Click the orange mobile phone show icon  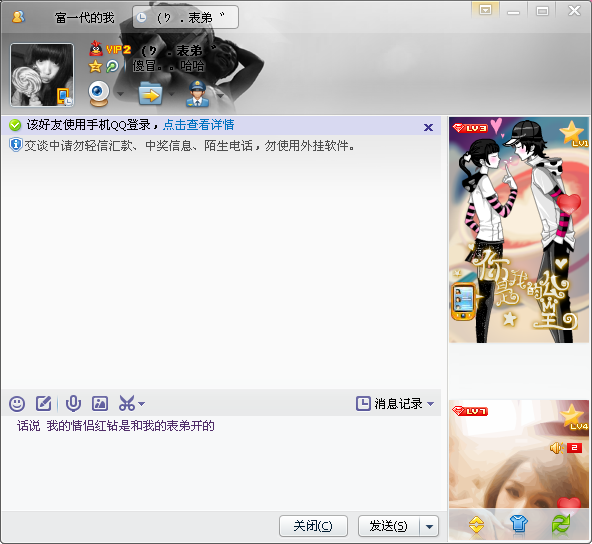464,301
